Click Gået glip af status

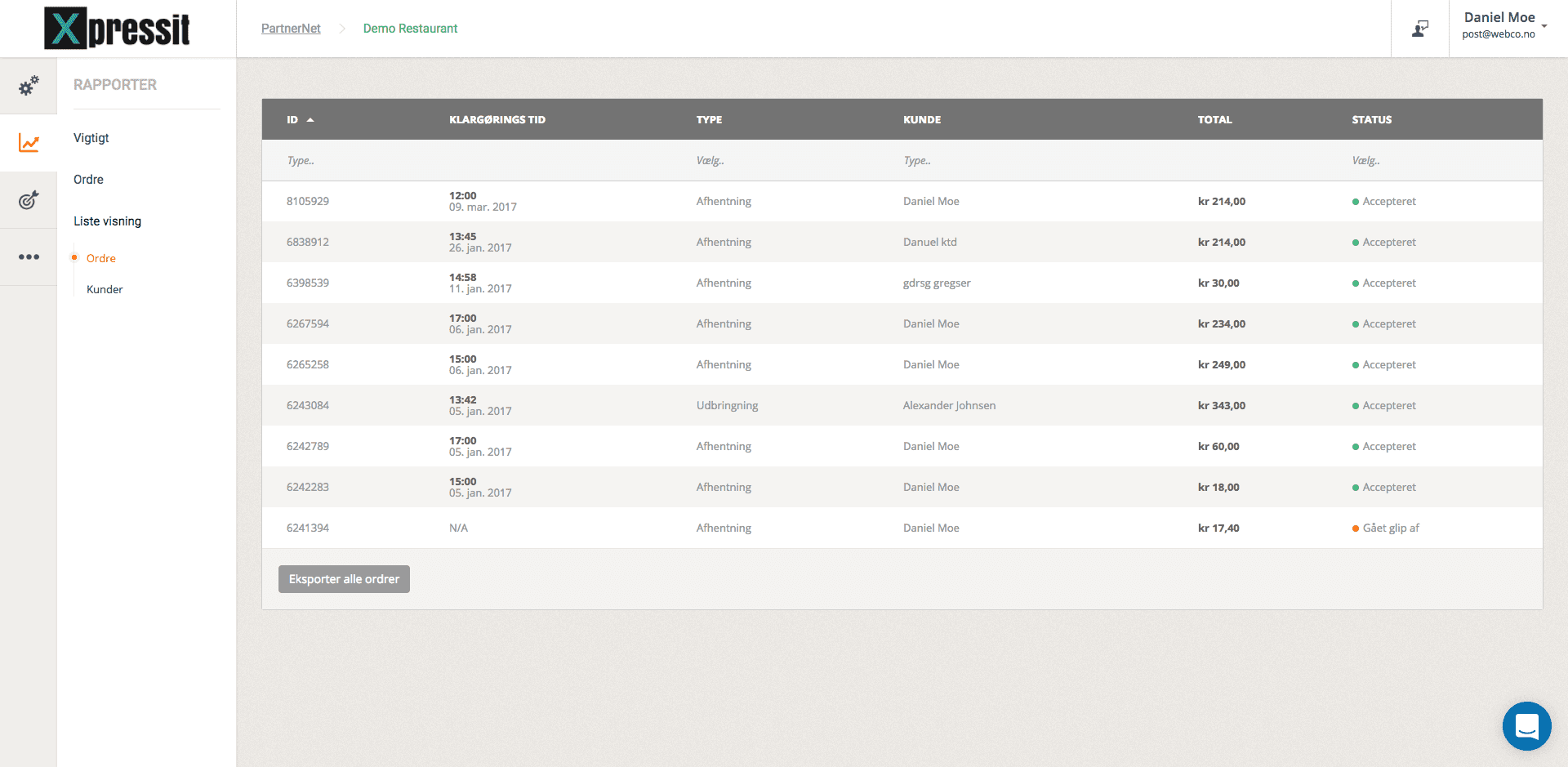1386,528
